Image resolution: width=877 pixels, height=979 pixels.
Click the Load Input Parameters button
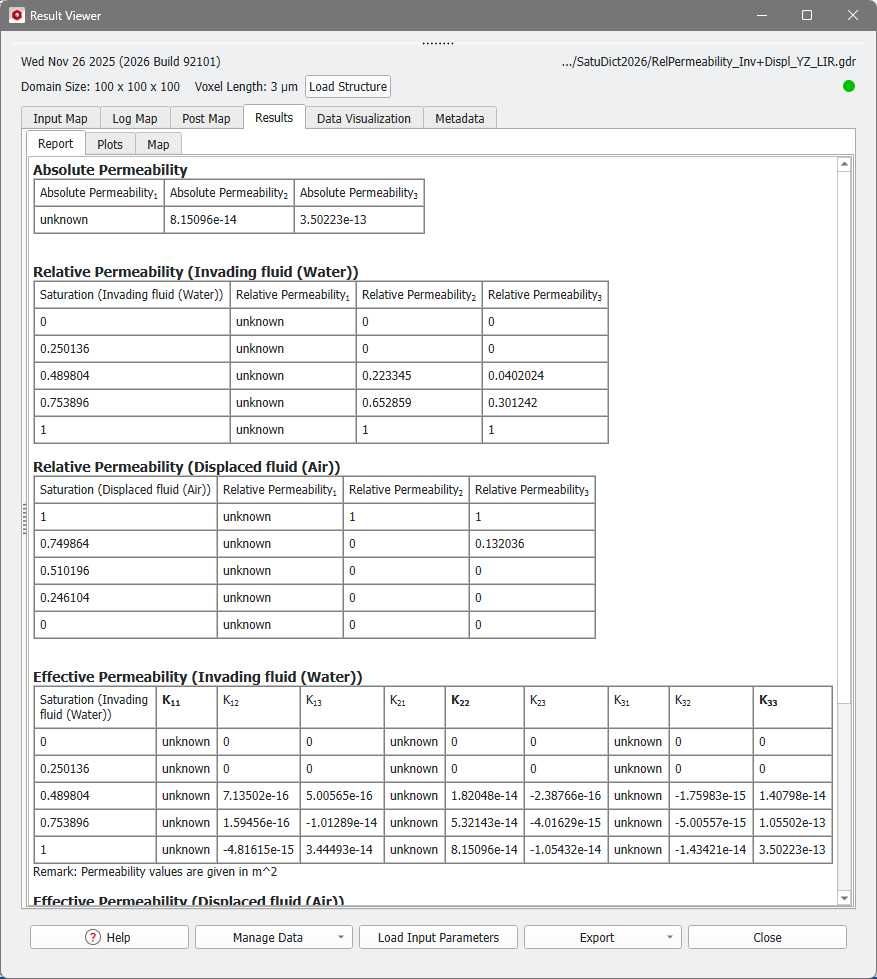(438, 937)
